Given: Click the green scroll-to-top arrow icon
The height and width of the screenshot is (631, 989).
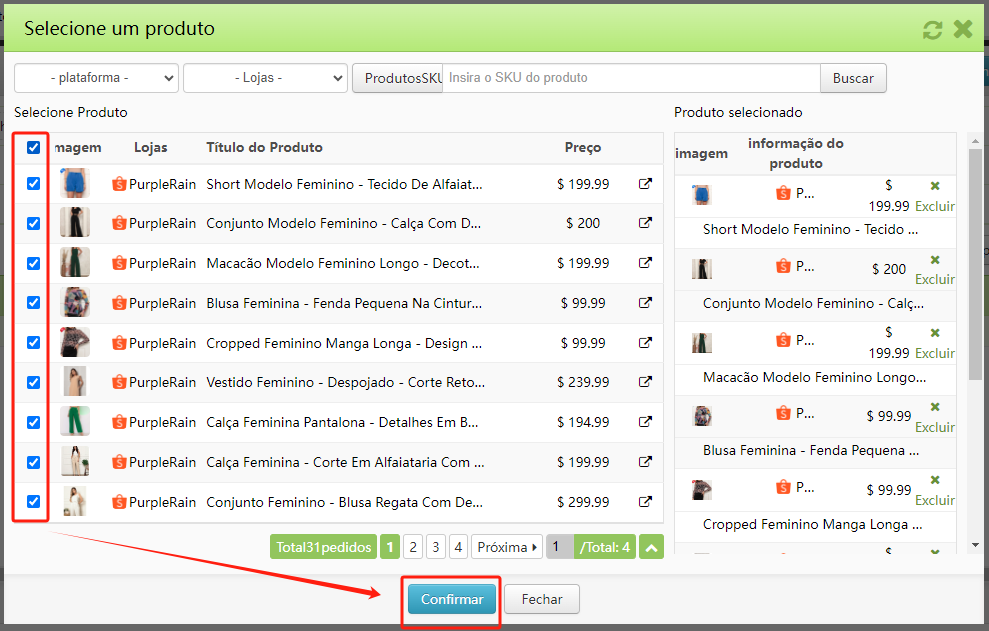Looking at the screenshot, I should 651,547.
